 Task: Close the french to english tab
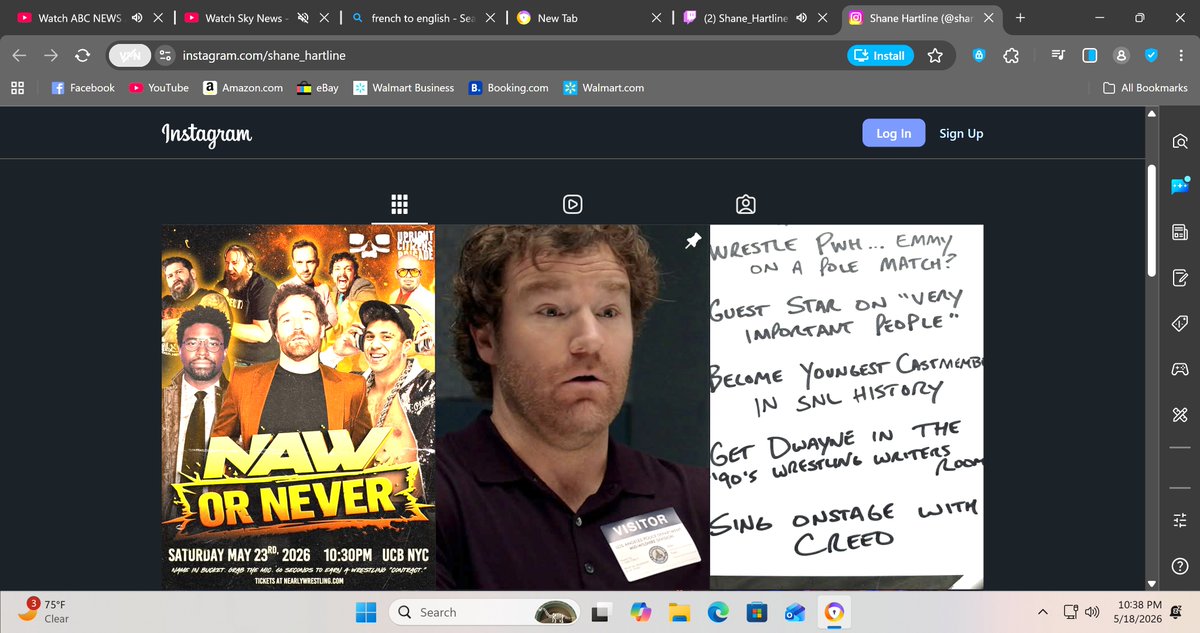pos(491,18)
